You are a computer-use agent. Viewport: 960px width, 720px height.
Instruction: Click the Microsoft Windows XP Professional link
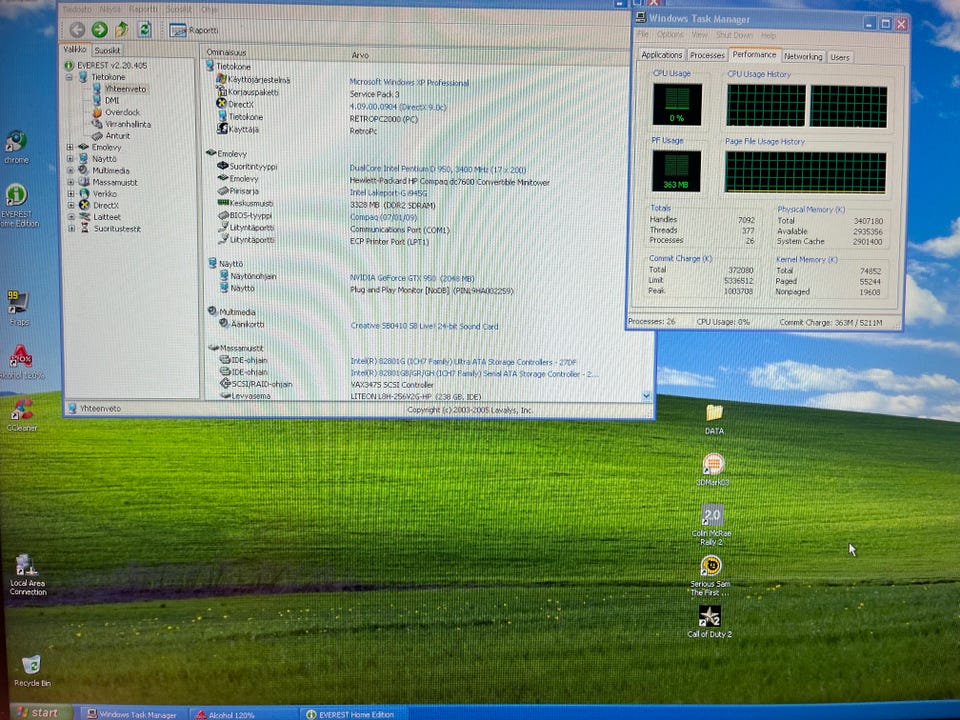tap(409, 82)
